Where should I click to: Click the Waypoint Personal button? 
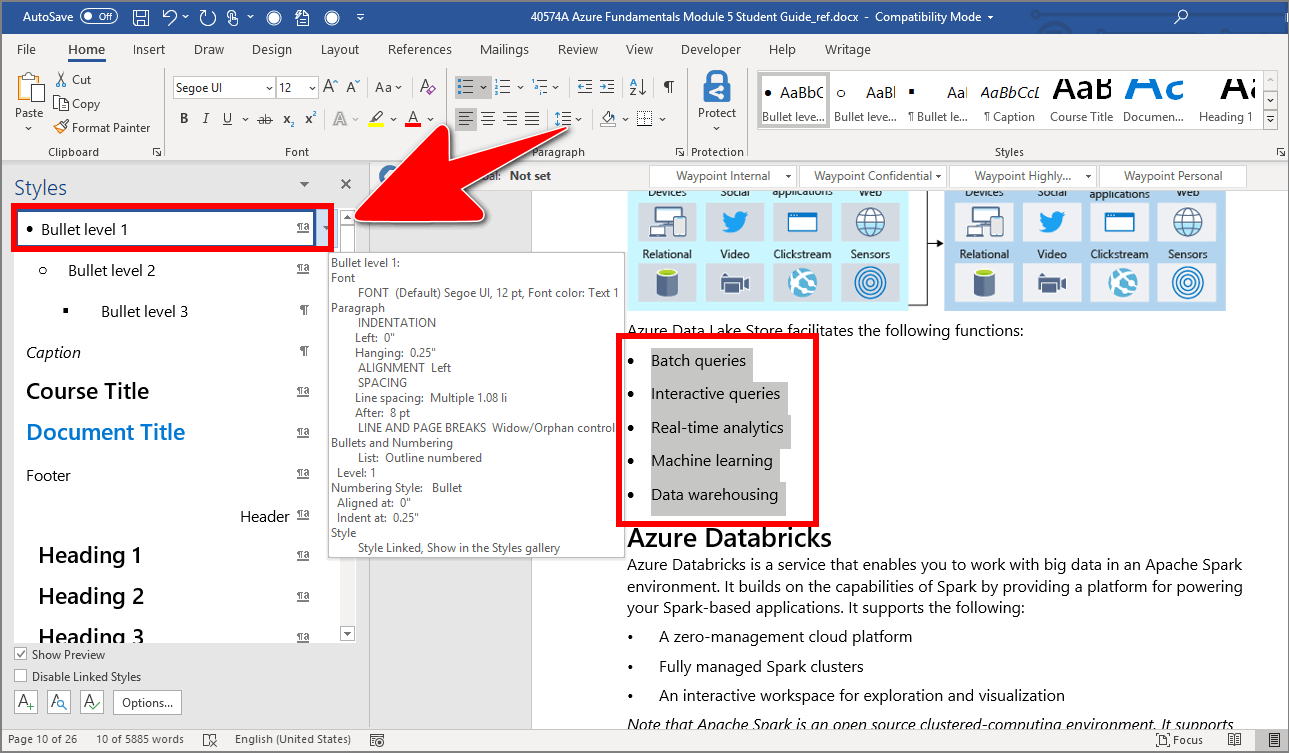pos(1173,176)
